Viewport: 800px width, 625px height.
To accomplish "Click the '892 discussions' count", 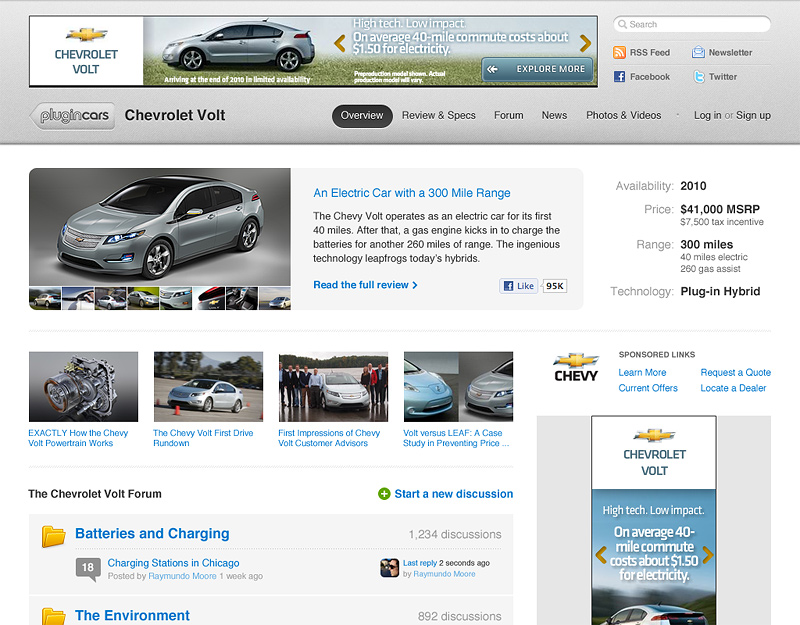I will pyautogui.click(x=459, y=616).
